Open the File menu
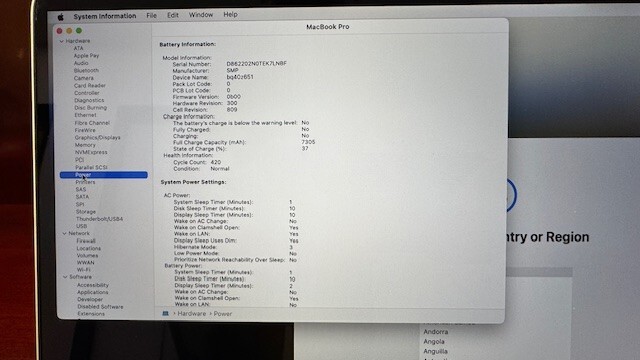640x360 pixels. tap(151, 16)
